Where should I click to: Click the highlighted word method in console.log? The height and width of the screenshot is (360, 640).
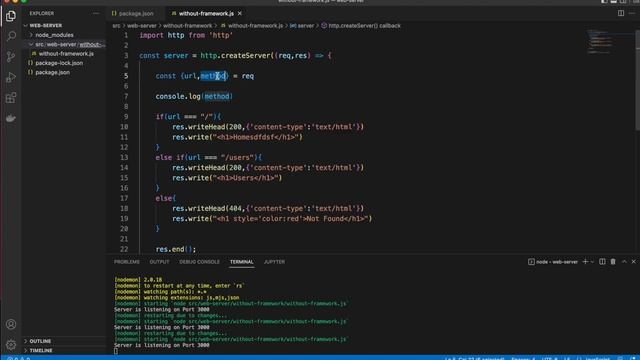coord(217,96)
